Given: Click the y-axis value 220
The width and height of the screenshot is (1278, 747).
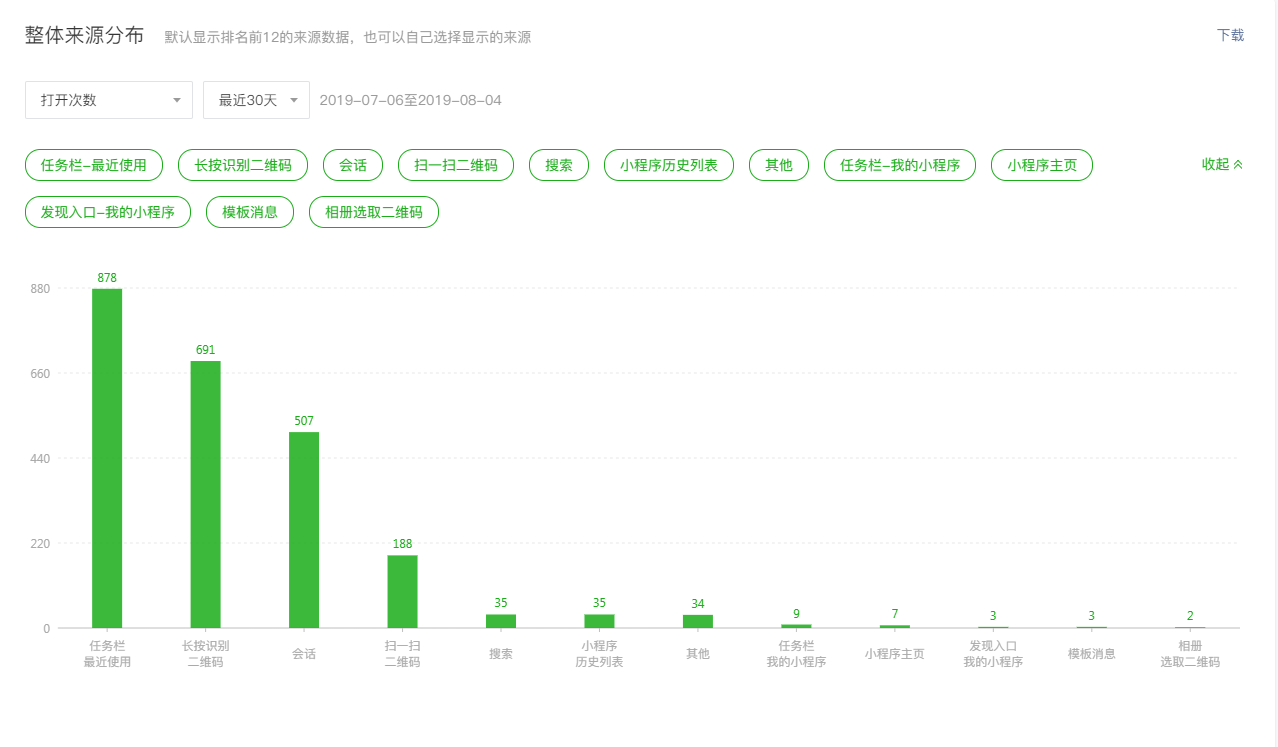Looking at the screenshot, I should click(x=40, y=544).
